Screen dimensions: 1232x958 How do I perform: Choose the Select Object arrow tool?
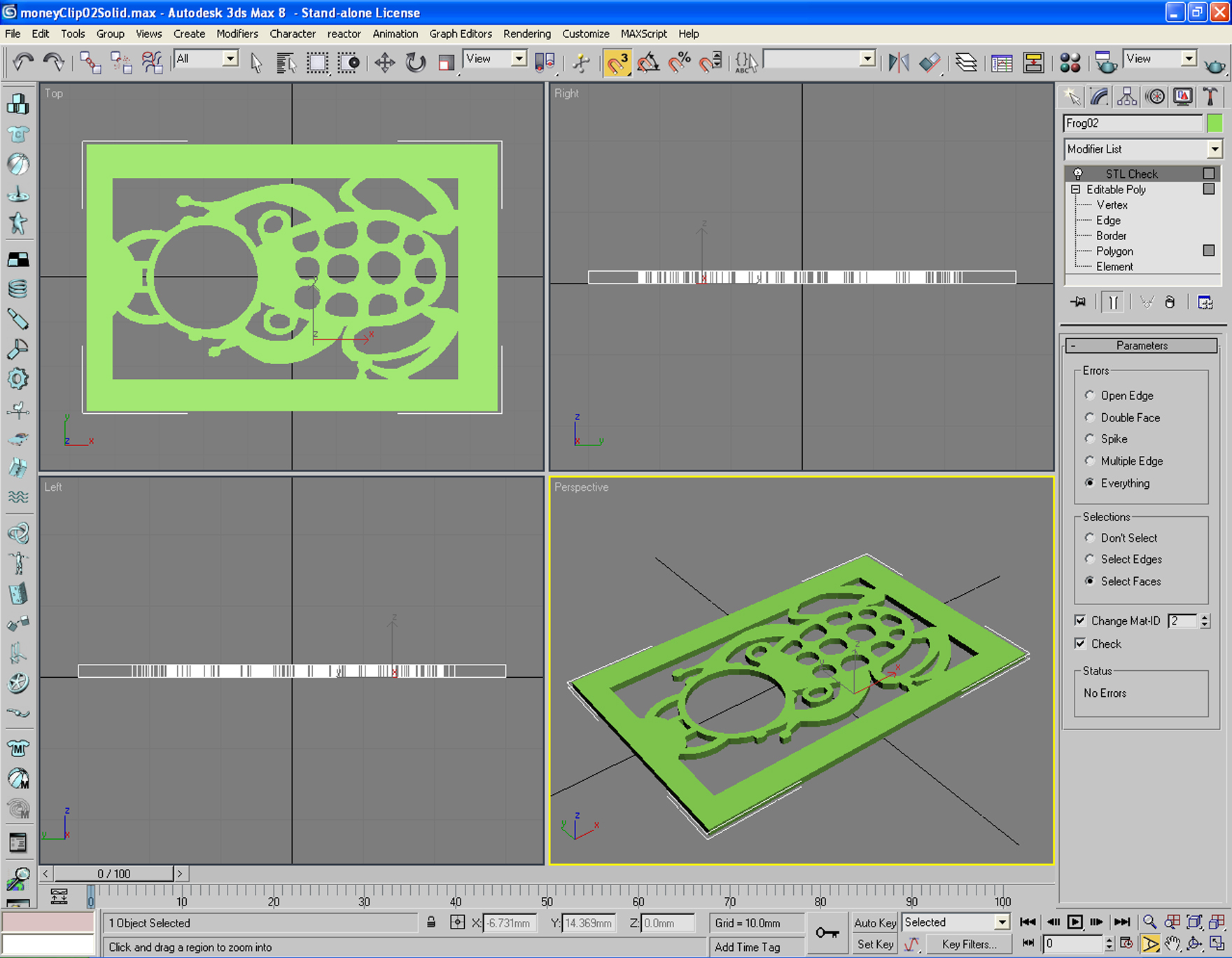click(x=256, y=62)
